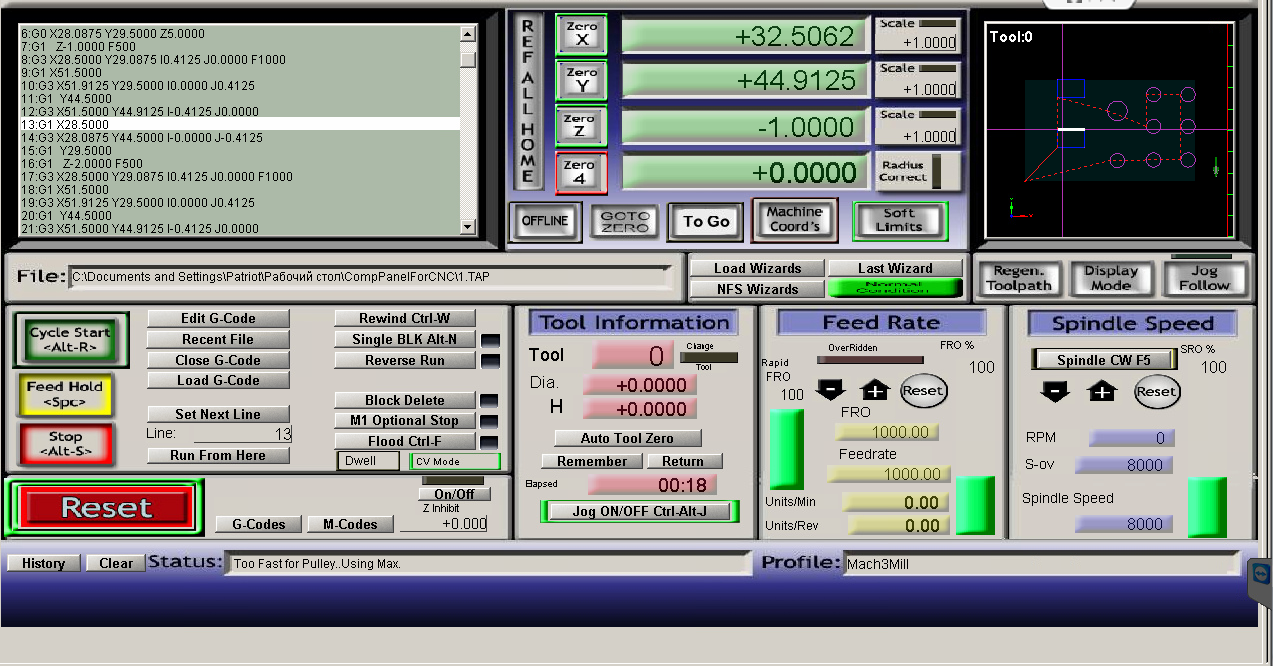Click Rewind Ctrl-W
This screenshot has height=666, width=1273.
click(404, 318)
